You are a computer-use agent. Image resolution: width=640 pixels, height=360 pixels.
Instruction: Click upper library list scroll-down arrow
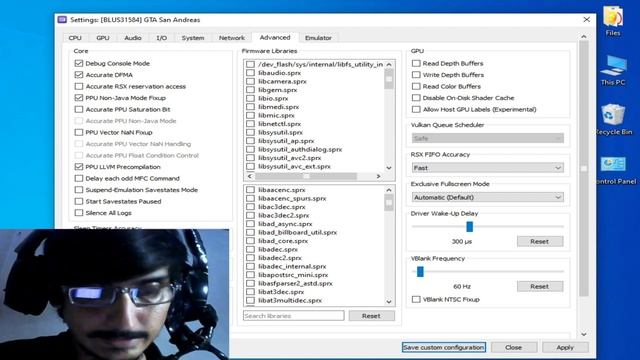click(389, 167)
